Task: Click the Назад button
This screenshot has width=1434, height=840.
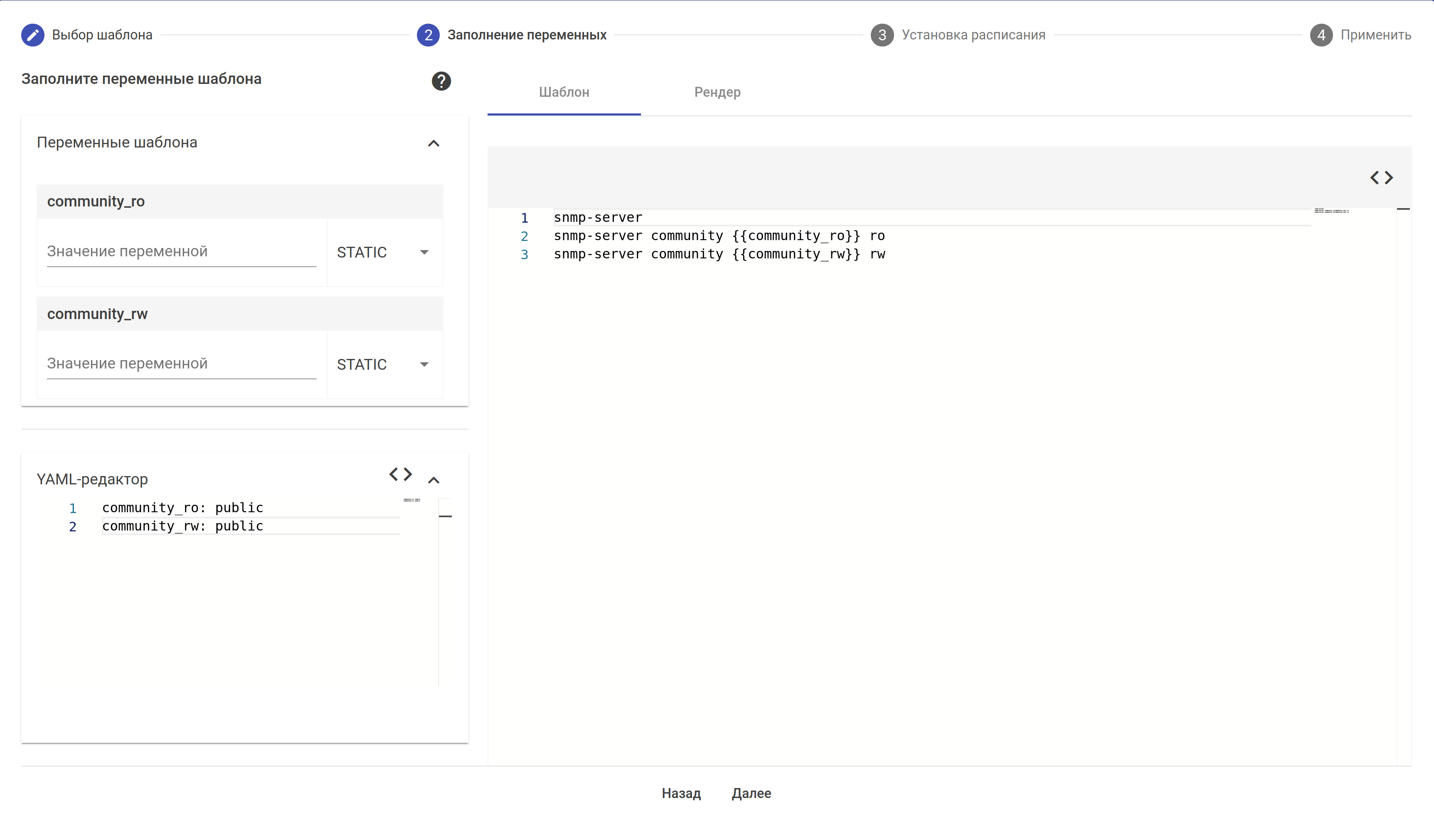Action: [680, 793]
